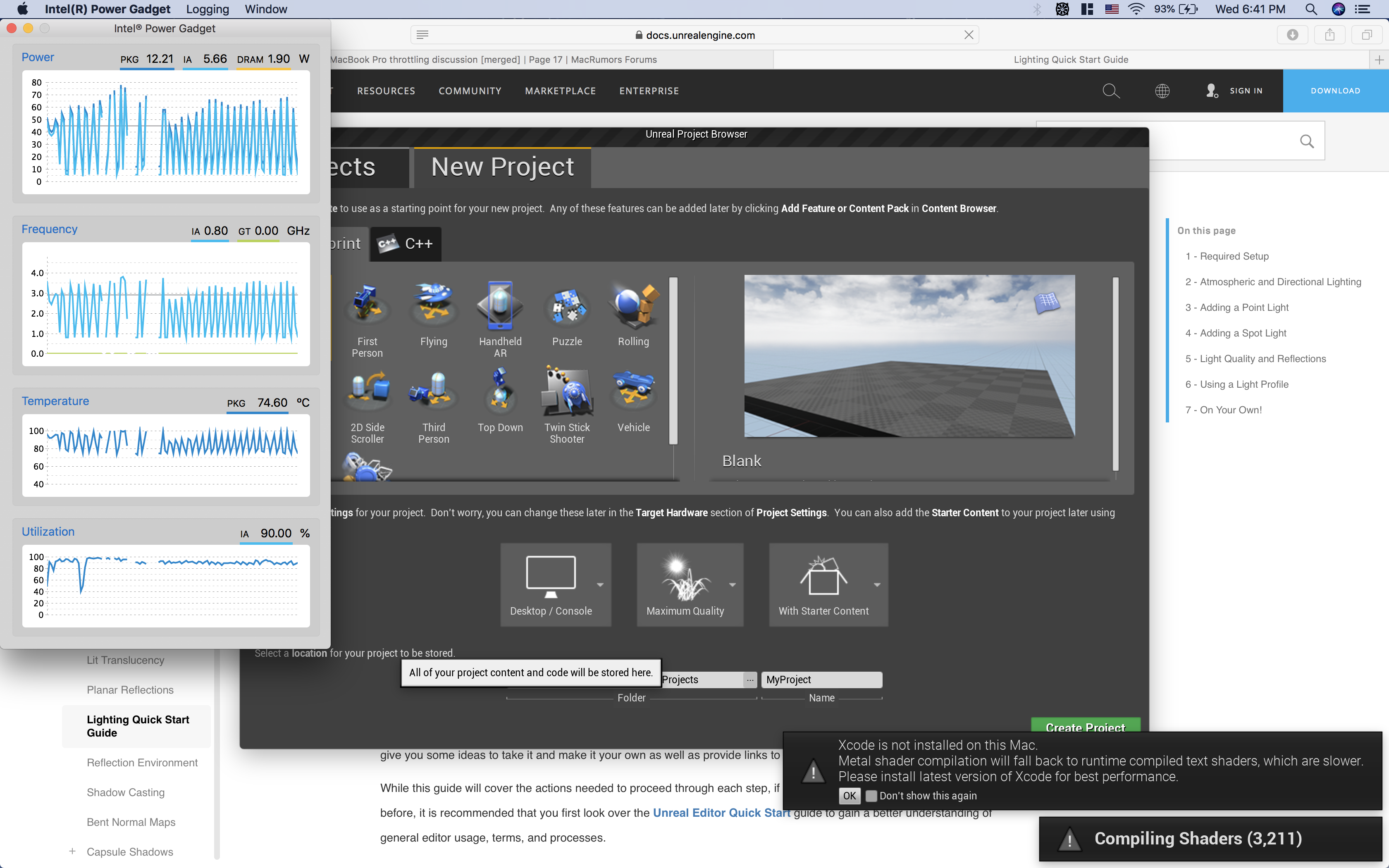Select the Puzzle project template
1389x868 pixels.
[x=567, y=315]
